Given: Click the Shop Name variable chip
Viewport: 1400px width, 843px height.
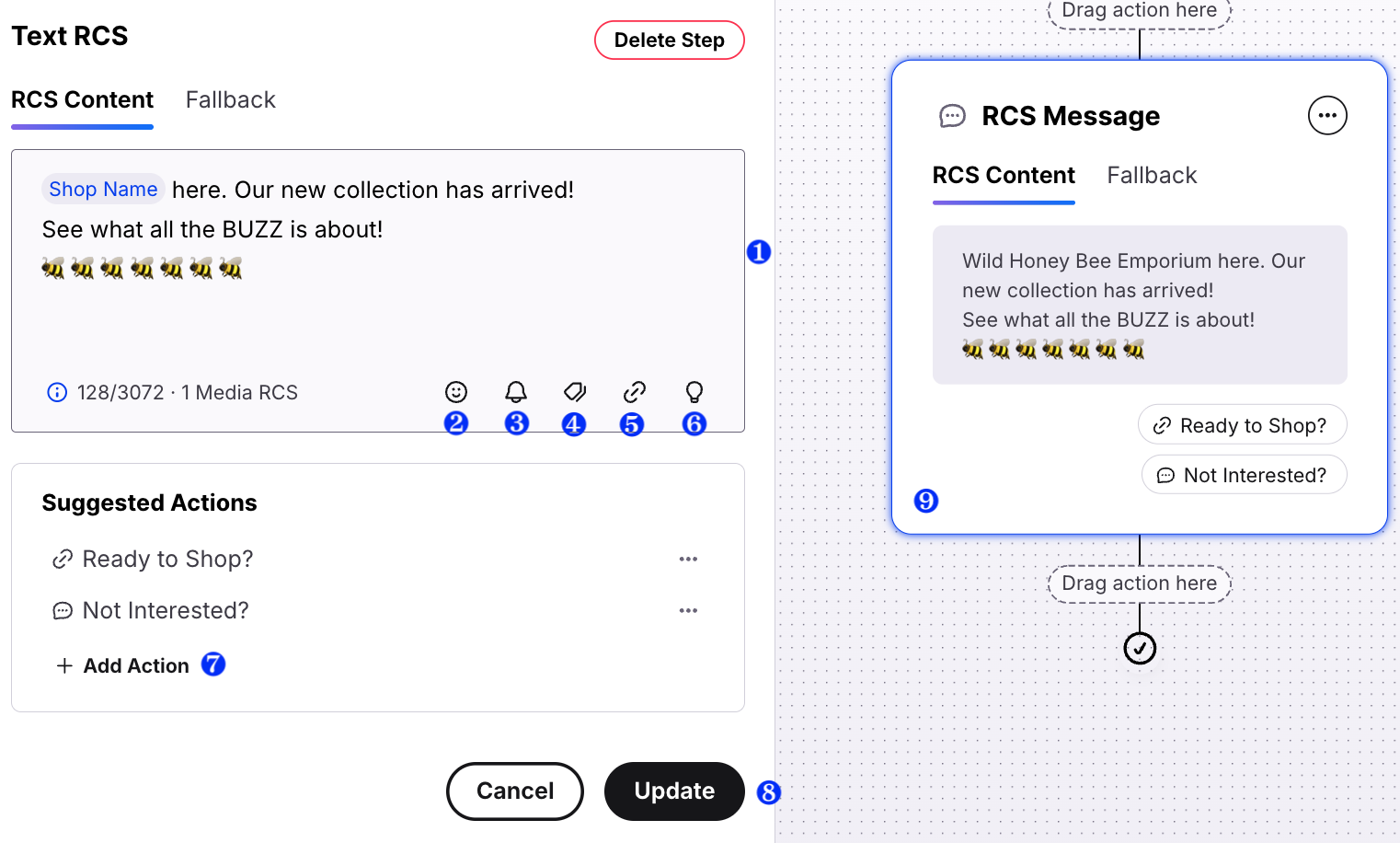Looking at the screenshot, I should [103, 189].
